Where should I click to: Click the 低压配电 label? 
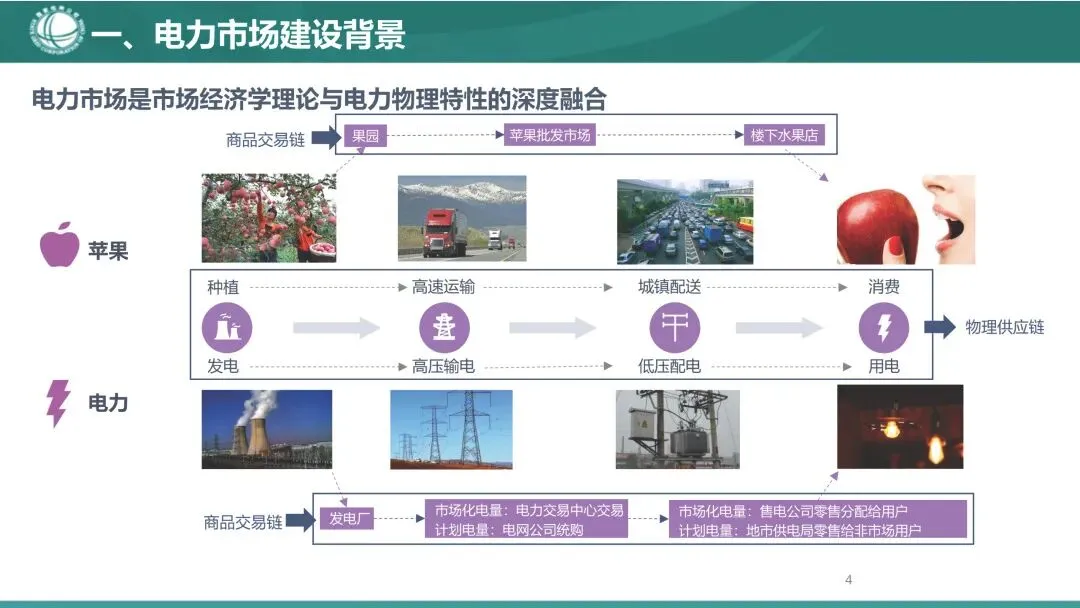[x=669, y=366]
